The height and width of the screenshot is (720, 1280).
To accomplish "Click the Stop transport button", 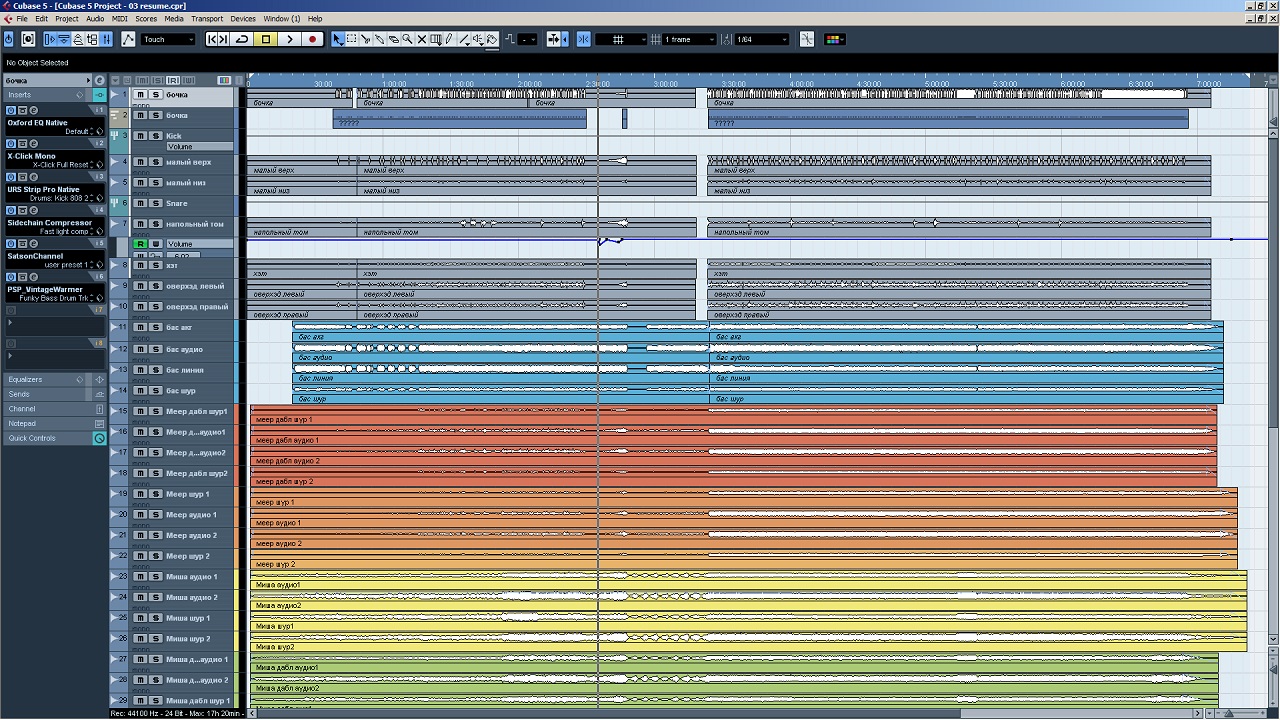I will (x=266, y=39).
